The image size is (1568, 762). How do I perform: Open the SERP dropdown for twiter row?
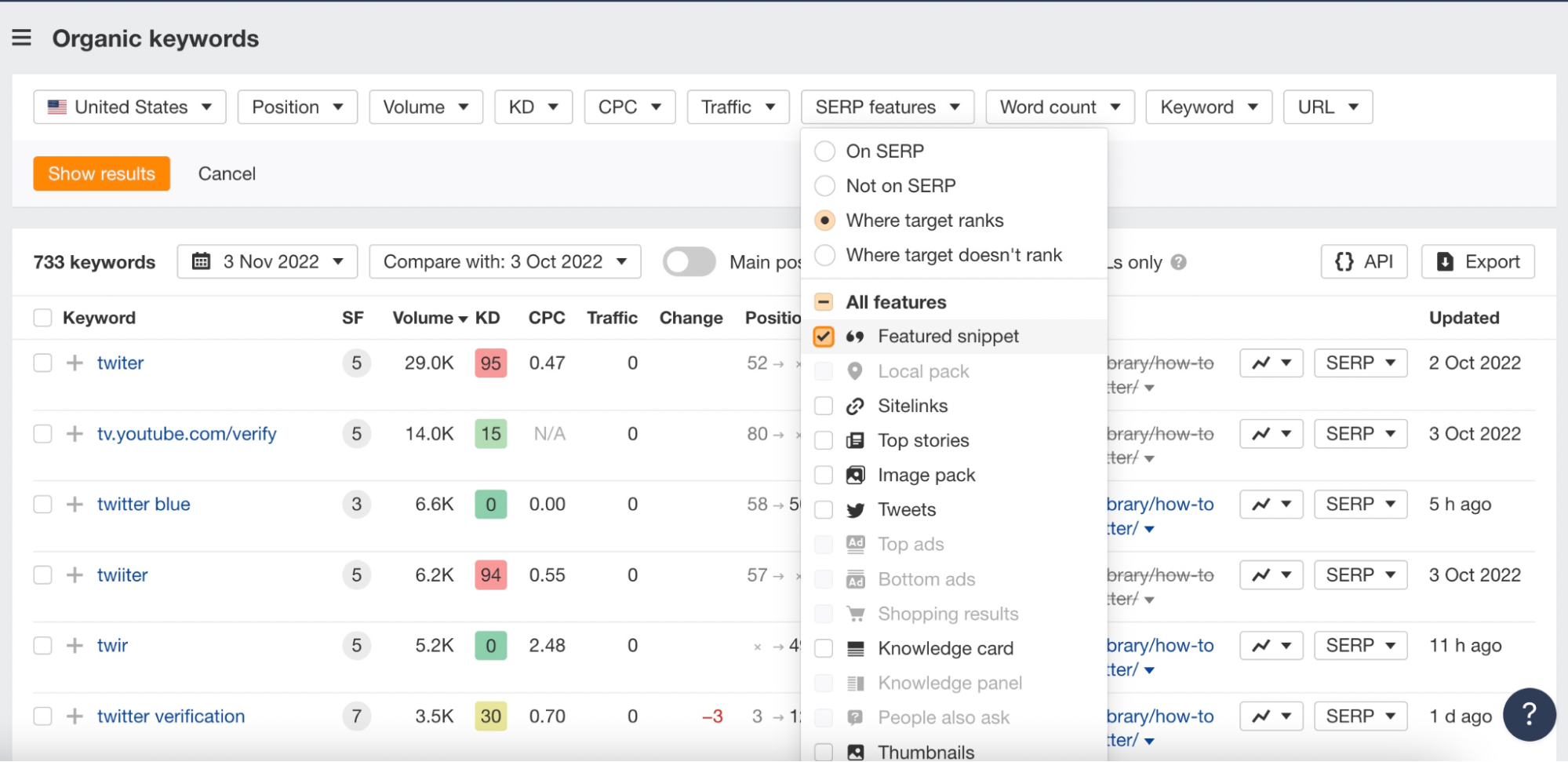coord(1361,363)
